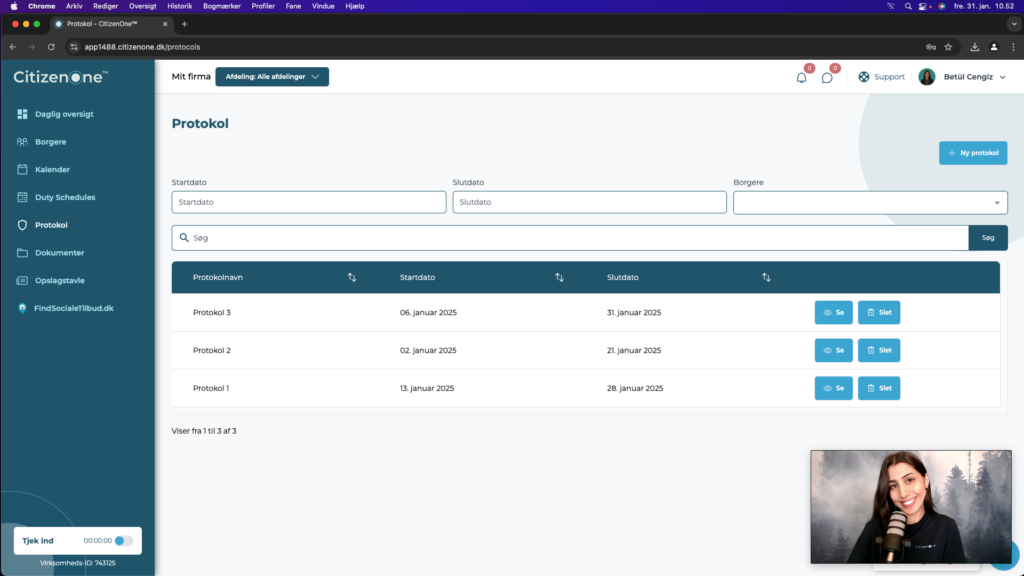View Protokol 3 with Se button

pyautogui.click(x=833, y=312)
